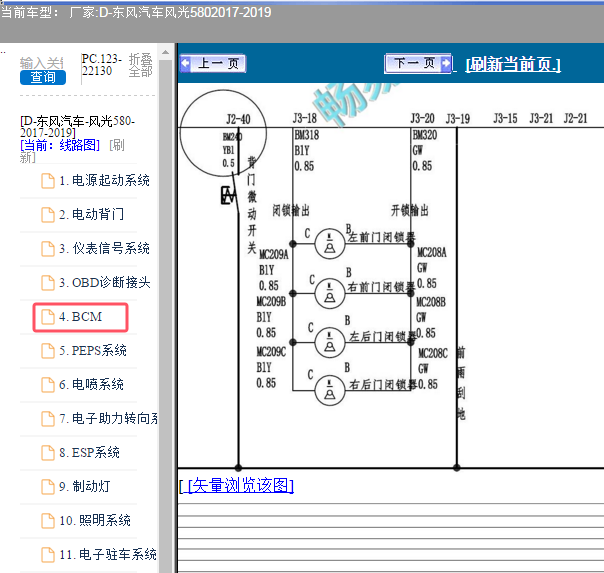Click document icon beside 电子助力转向

[x=48, y=419]
